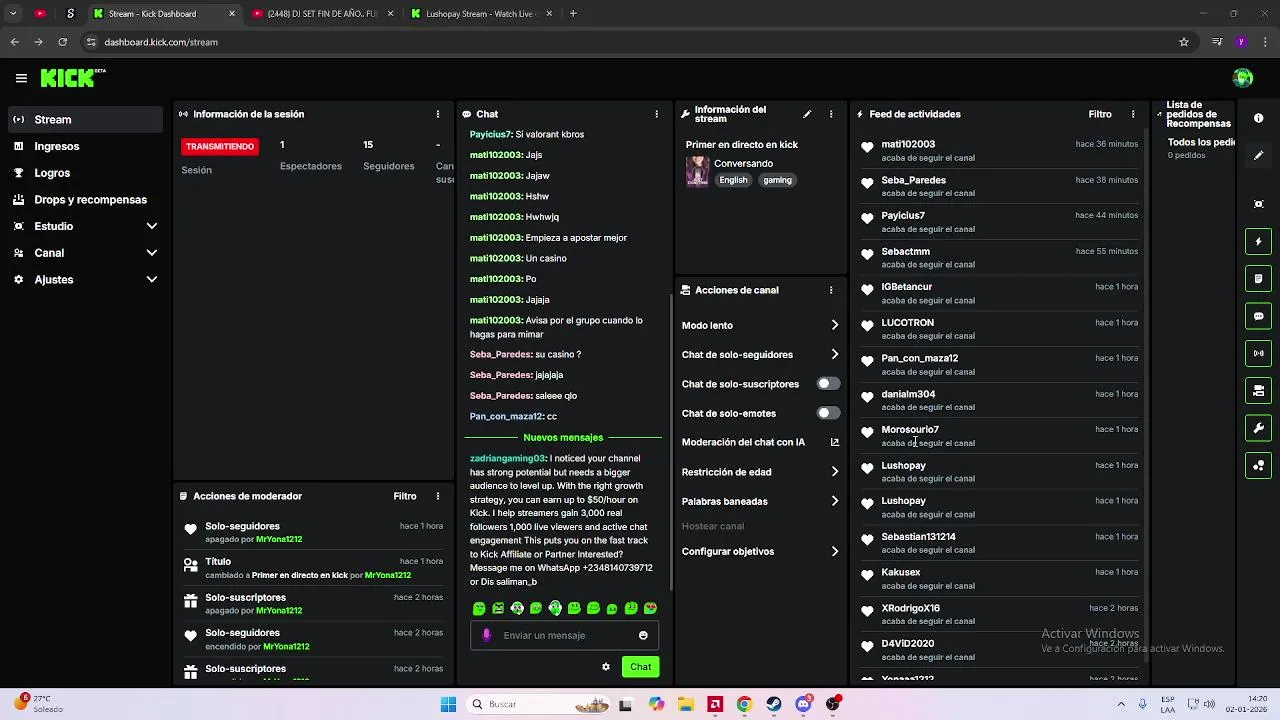Toggle the lightning bolt widget in right toolbar
This screenshot has width=1280, height=720.
(x=1259, y=241)
